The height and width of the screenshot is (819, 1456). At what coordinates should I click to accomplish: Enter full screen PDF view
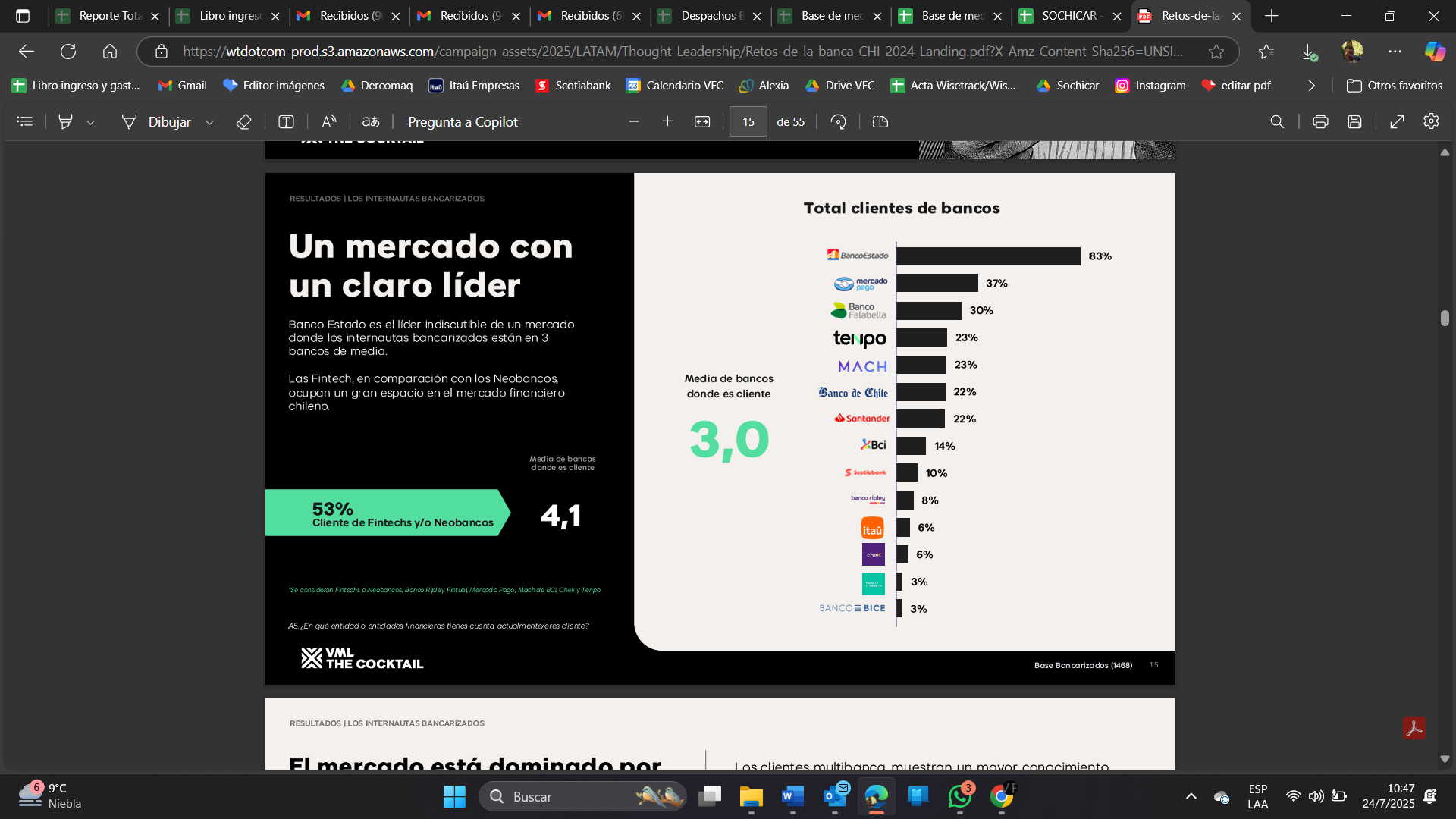[1397, 121]
